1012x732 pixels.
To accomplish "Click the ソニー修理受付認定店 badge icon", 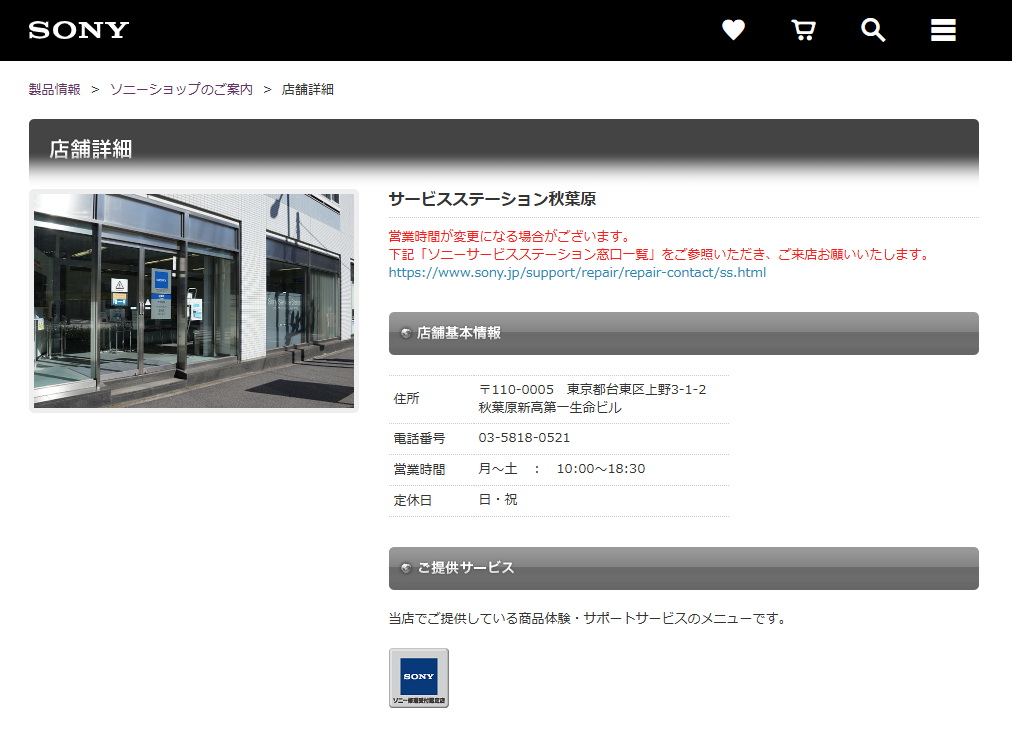I will 419,678.
